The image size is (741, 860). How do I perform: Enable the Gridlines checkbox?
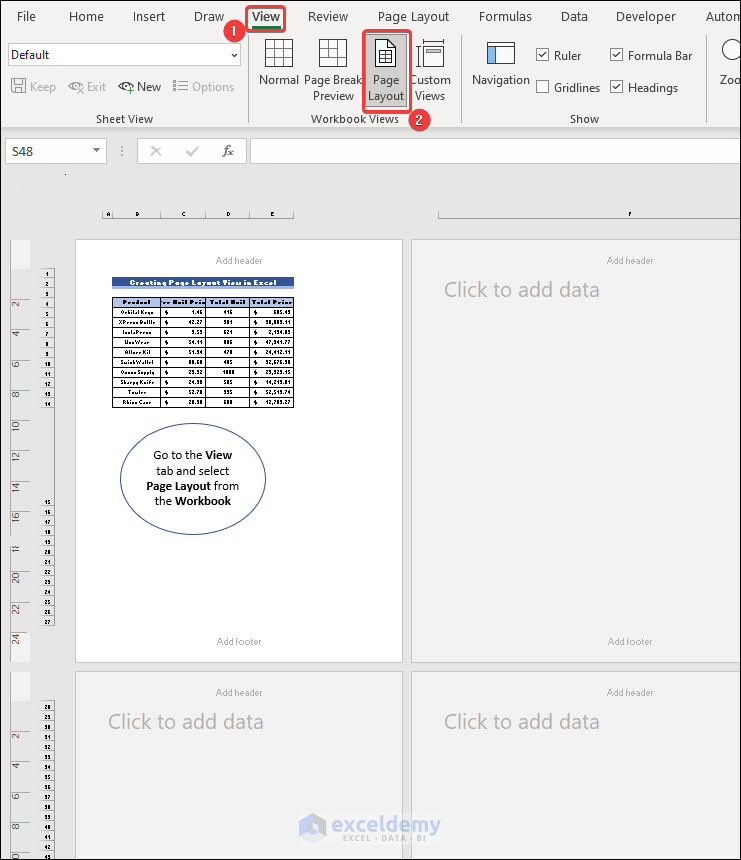(542, 87)
